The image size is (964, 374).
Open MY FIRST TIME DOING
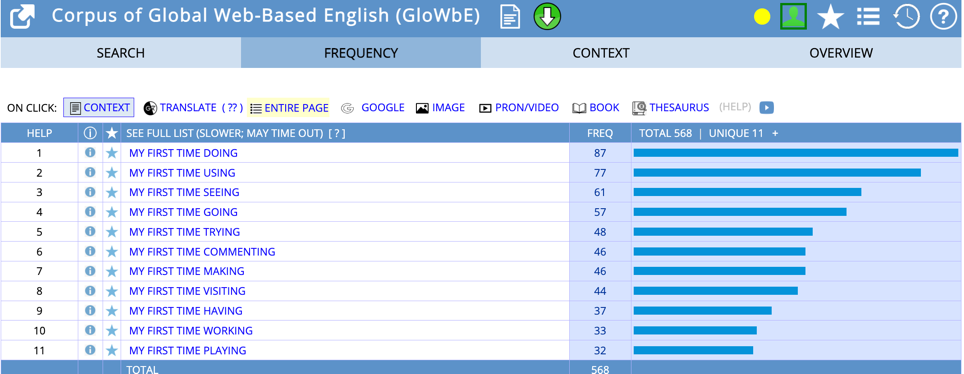coord(183,153)
